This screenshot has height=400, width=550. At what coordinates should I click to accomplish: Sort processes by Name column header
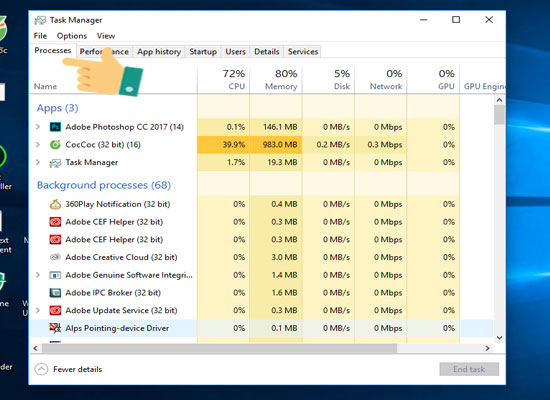click(x=45, y=86)
